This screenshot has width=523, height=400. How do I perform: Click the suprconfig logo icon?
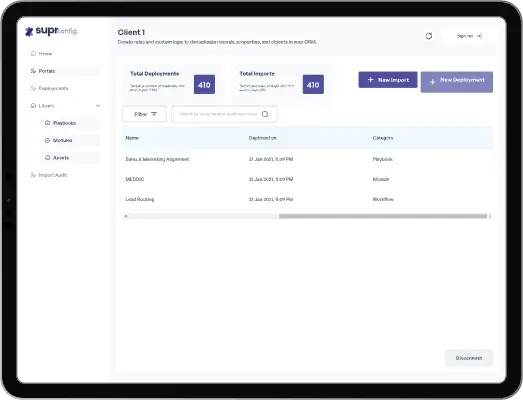(29, 32)
